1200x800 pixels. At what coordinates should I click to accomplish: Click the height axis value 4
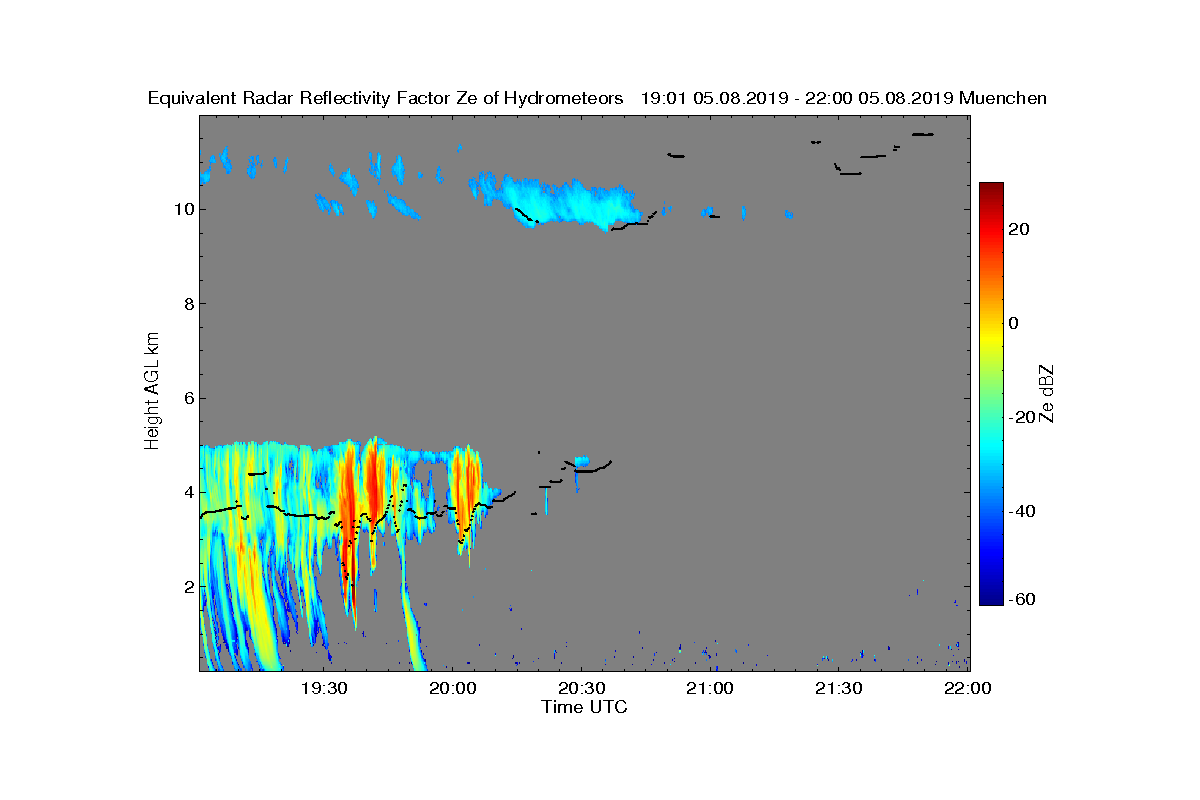click(190, 492)
